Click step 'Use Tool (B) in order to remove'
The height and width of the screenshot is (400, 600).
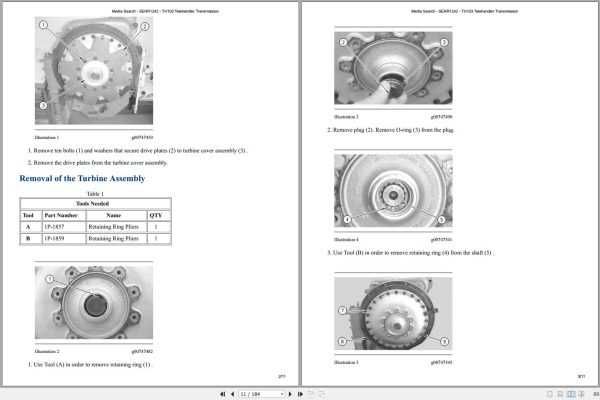pyautogui.click(x=411, y=253)
